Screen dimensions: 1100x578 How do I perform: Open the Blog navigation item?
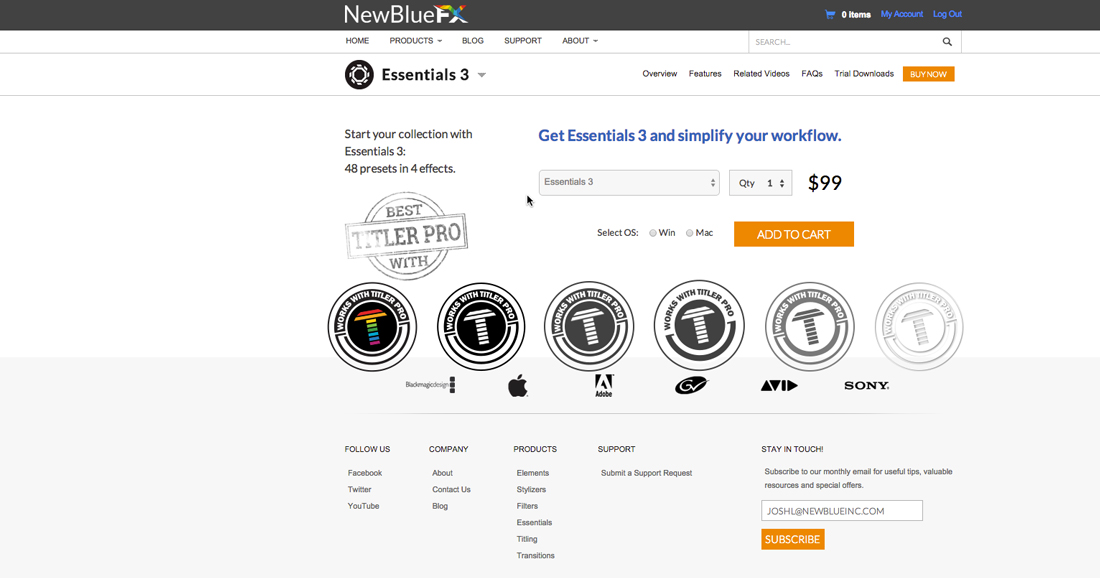tap(473, 41)
